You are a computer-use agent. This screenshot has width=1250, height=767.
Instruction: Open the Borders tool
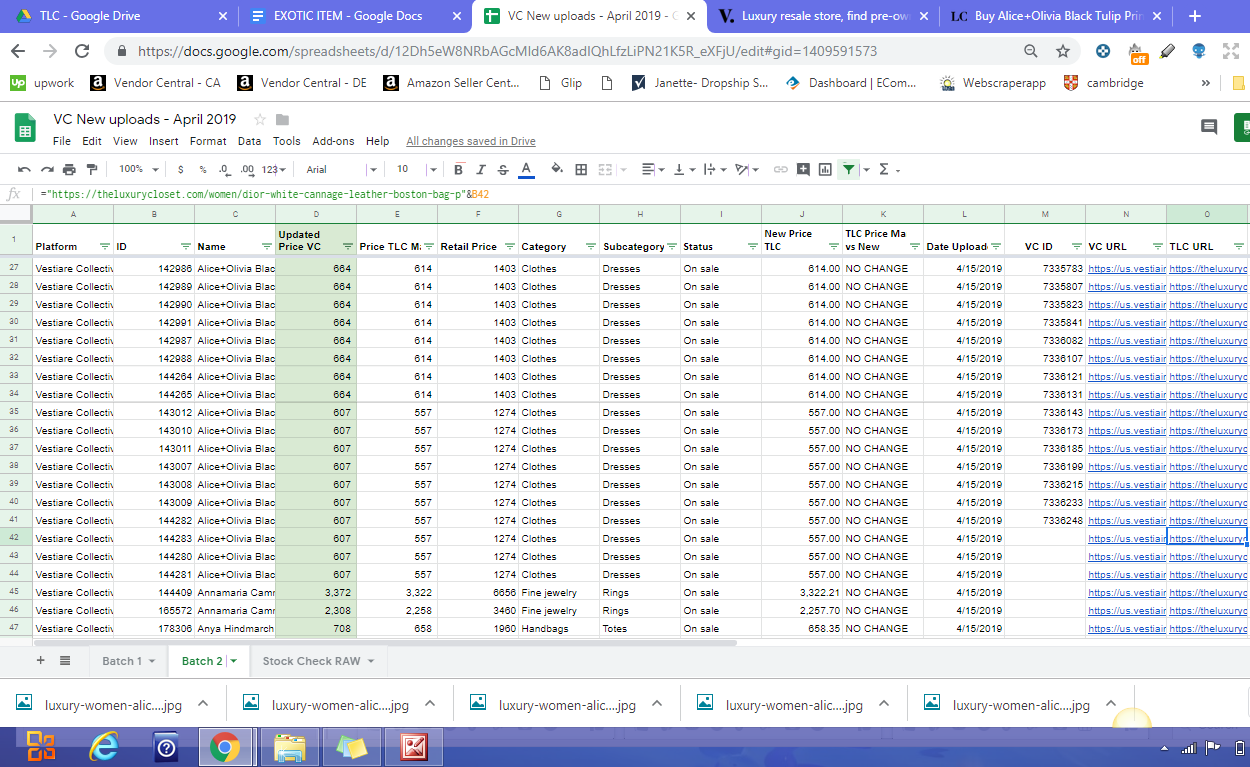(x=581, y=170)
